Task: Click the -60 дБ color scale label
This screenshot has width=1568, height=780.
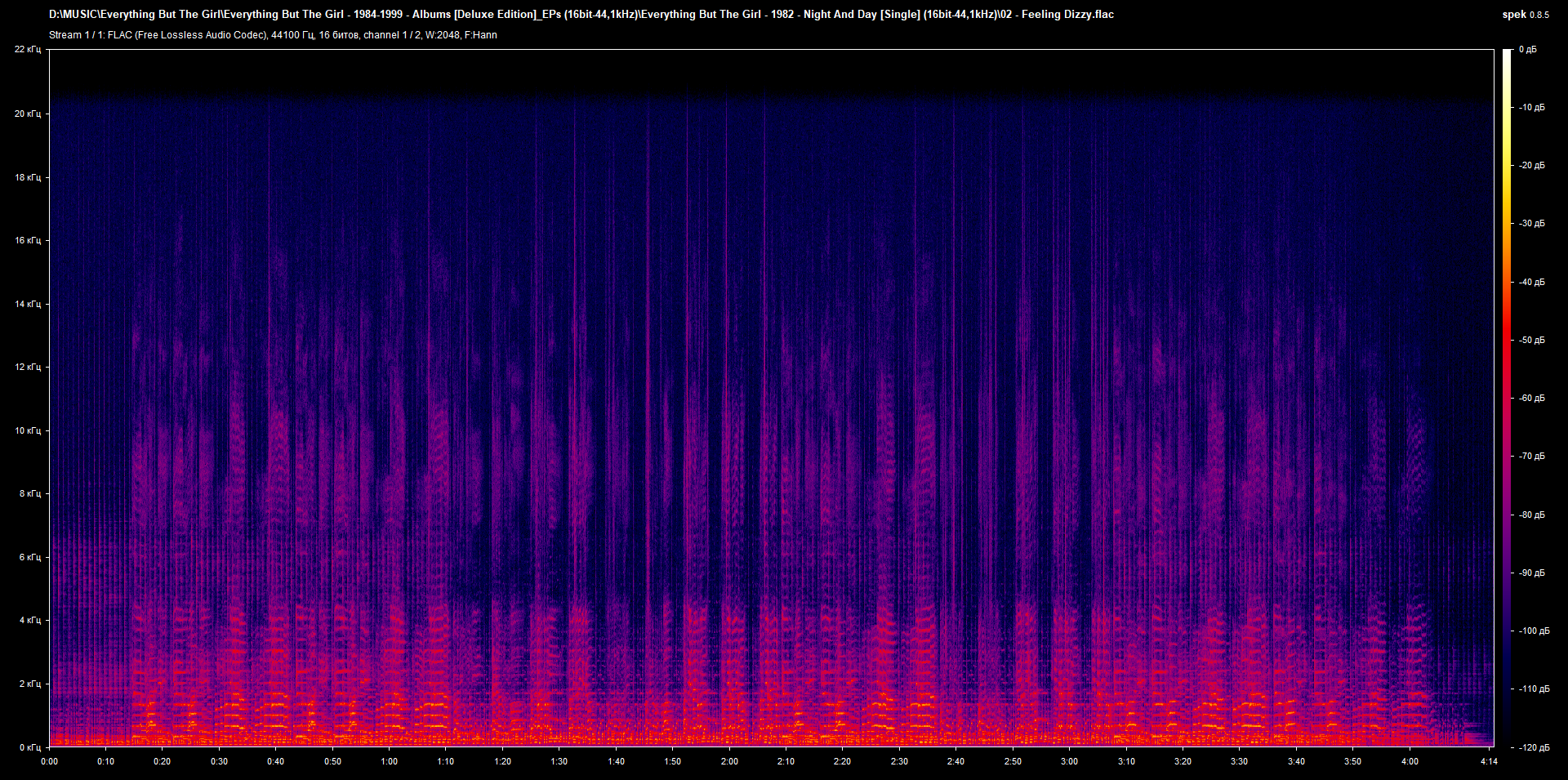Action: pos(1531,398)
